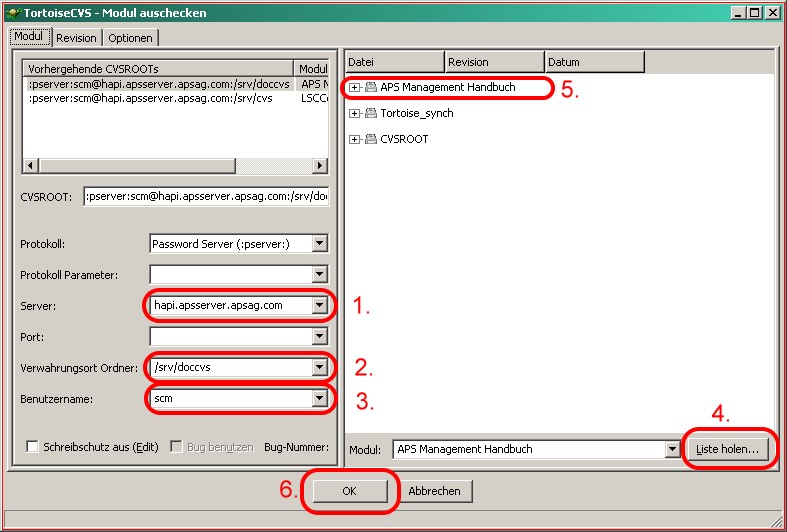787x532 pixels.
Task: Open the Server dropdown list
Action: point(319,305)
